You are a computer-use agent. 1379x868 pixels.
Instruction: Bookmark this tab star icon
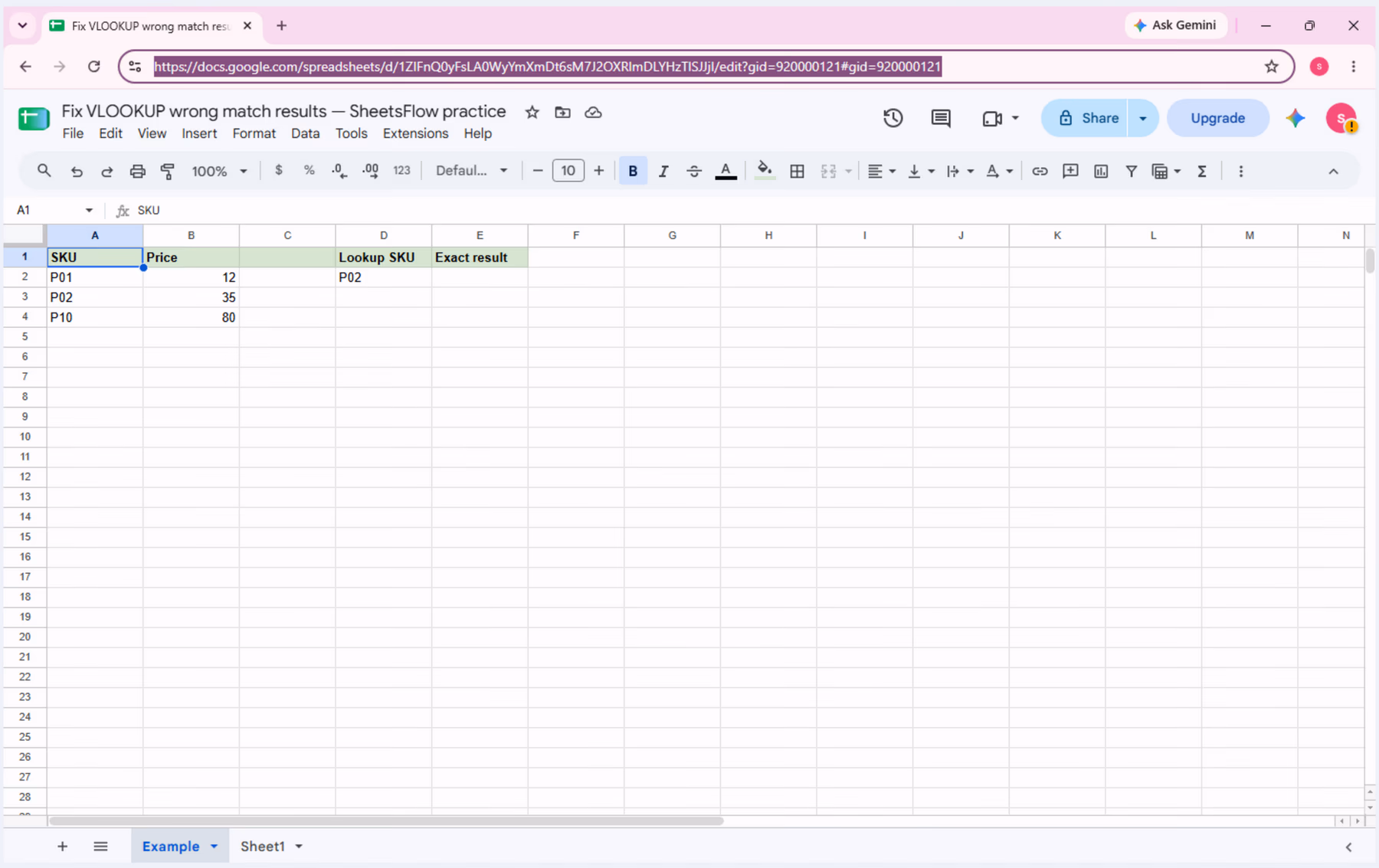[1272, 67]
